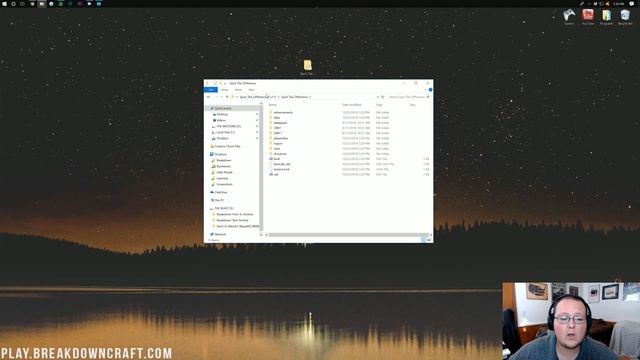Expand the ribbon with the chevron
The image size is (640, 360).
[425, 90]
